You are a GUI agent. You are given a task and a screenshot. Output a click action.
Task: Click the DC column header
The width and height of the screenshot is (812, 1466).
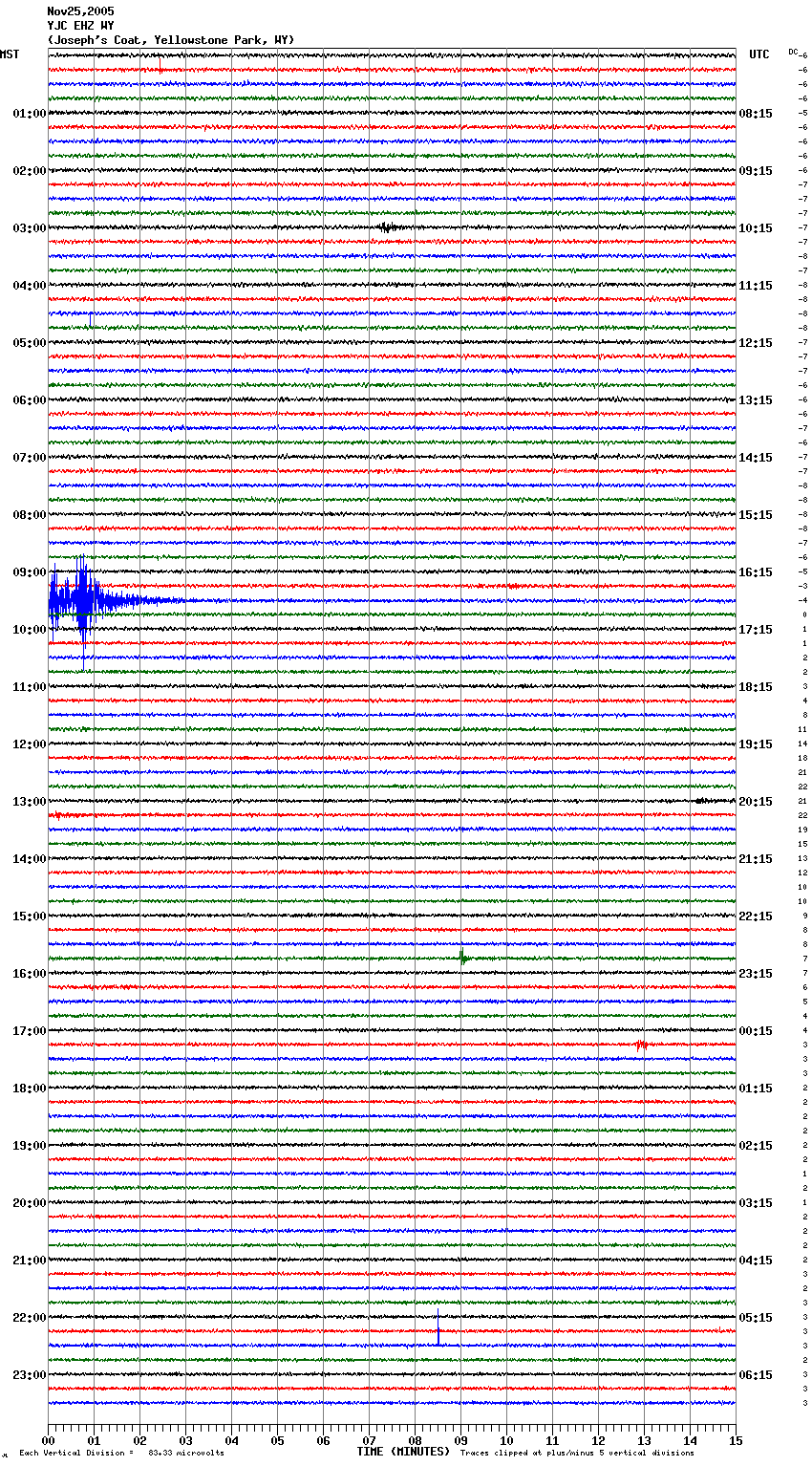[793, 52]
